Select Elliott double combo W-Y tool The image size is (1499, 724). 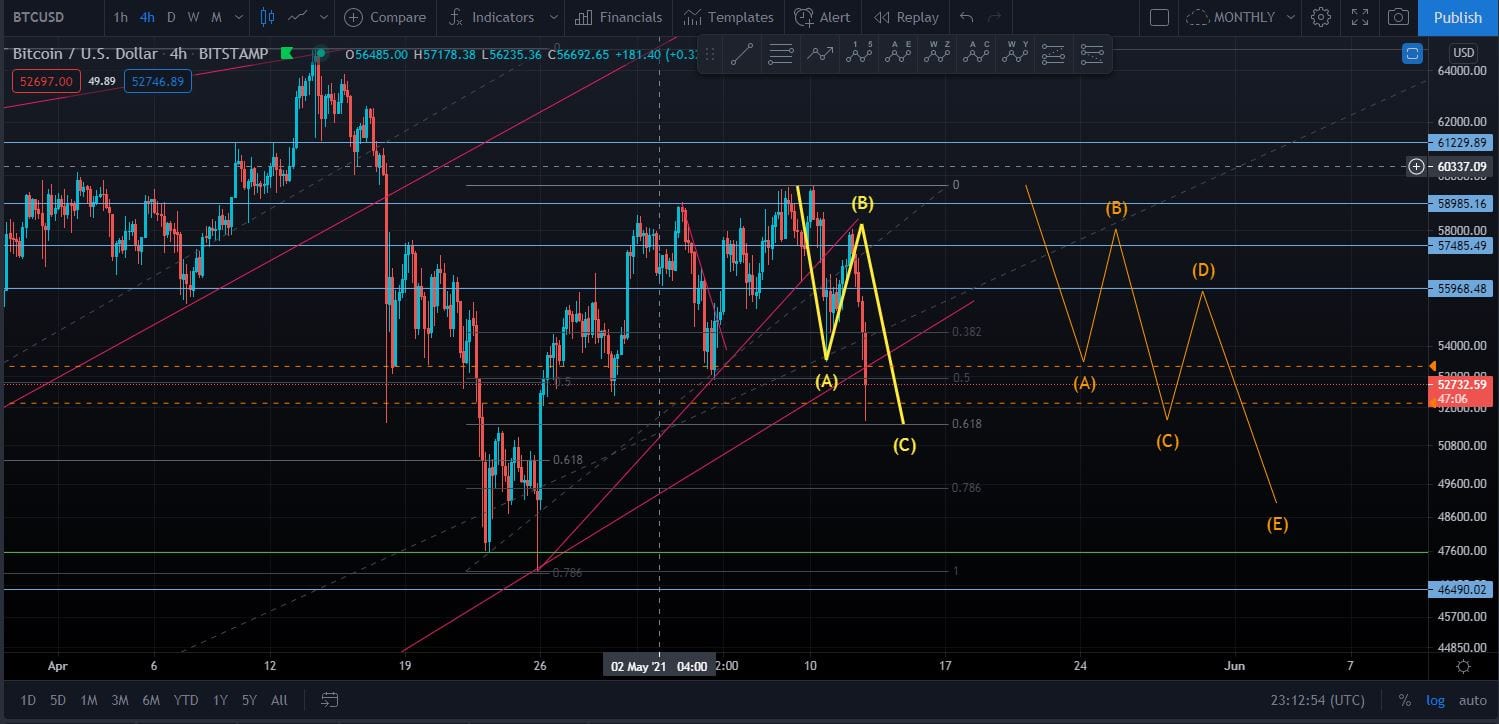(x=1014, y=55)
